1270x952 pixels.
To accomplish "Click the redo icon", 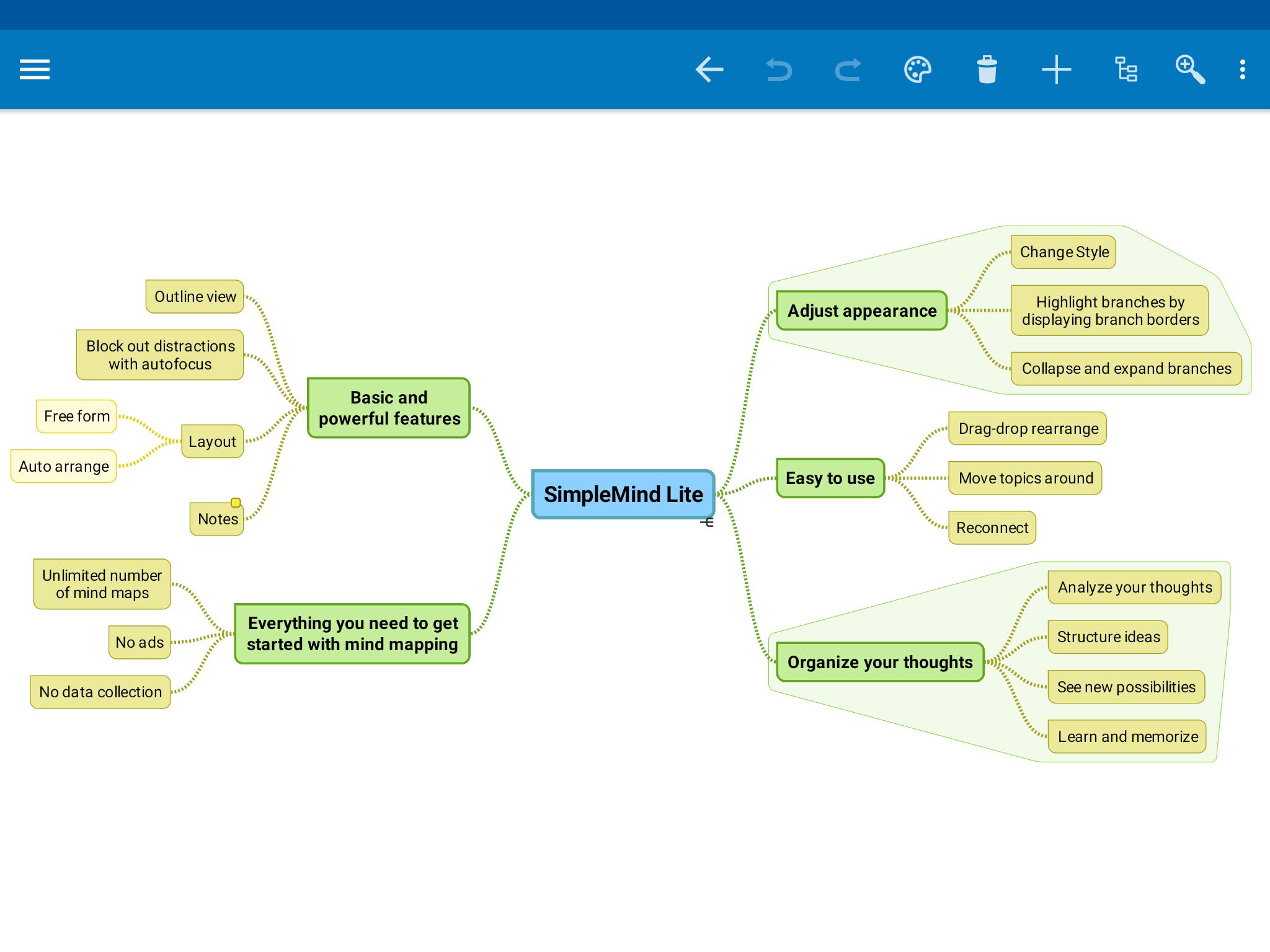I will click(x=848, y=69).
